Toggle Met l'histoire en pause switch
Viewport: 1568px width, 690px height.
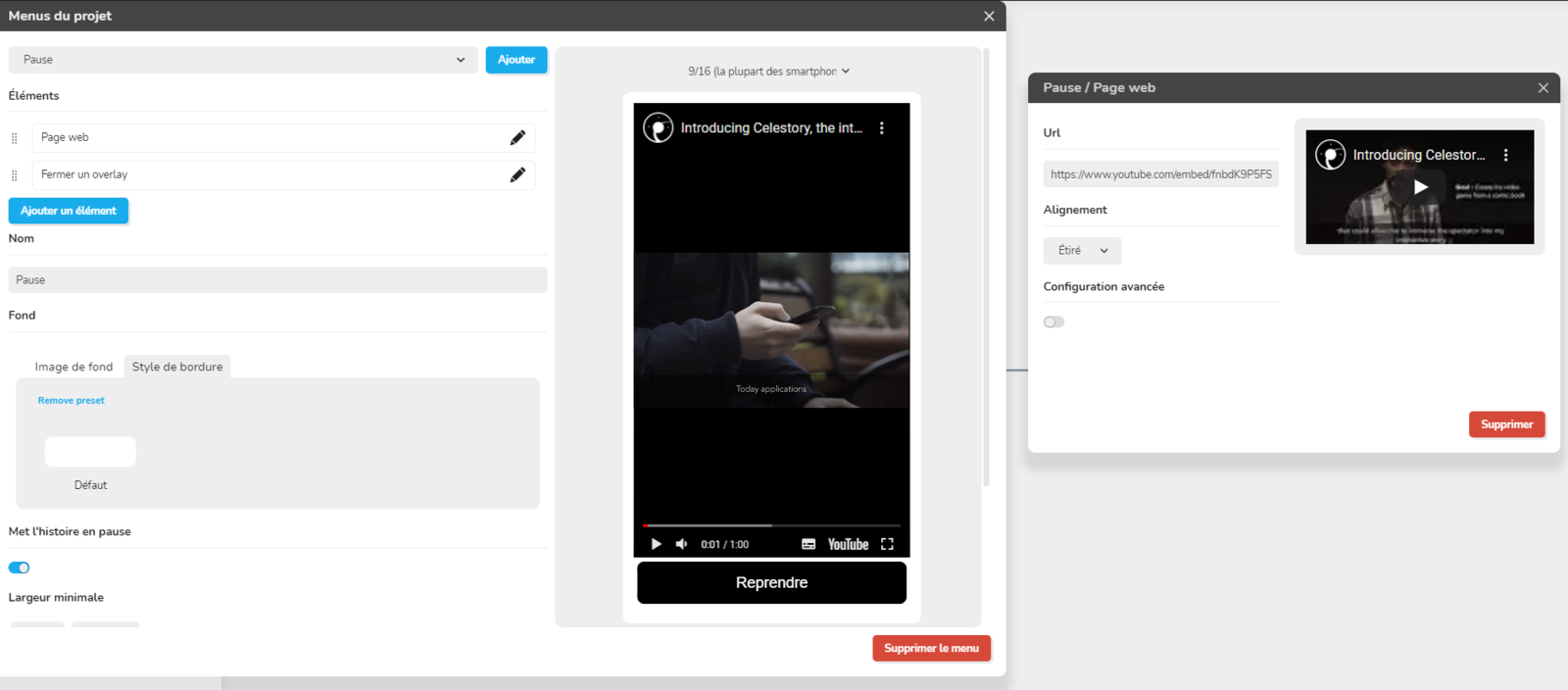tap(20, 567)
